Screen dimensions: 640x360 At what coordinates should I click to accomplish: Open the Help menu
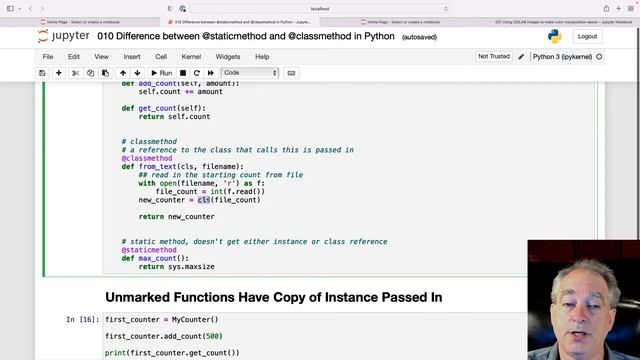click(x=262, y=57)
